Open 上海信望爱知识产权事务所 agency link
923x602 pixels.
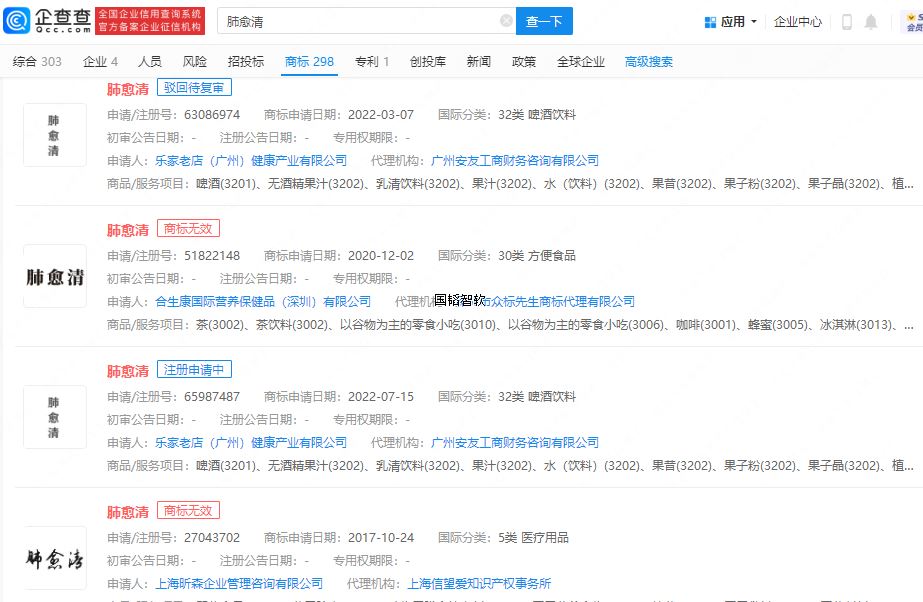coord(479,583)
